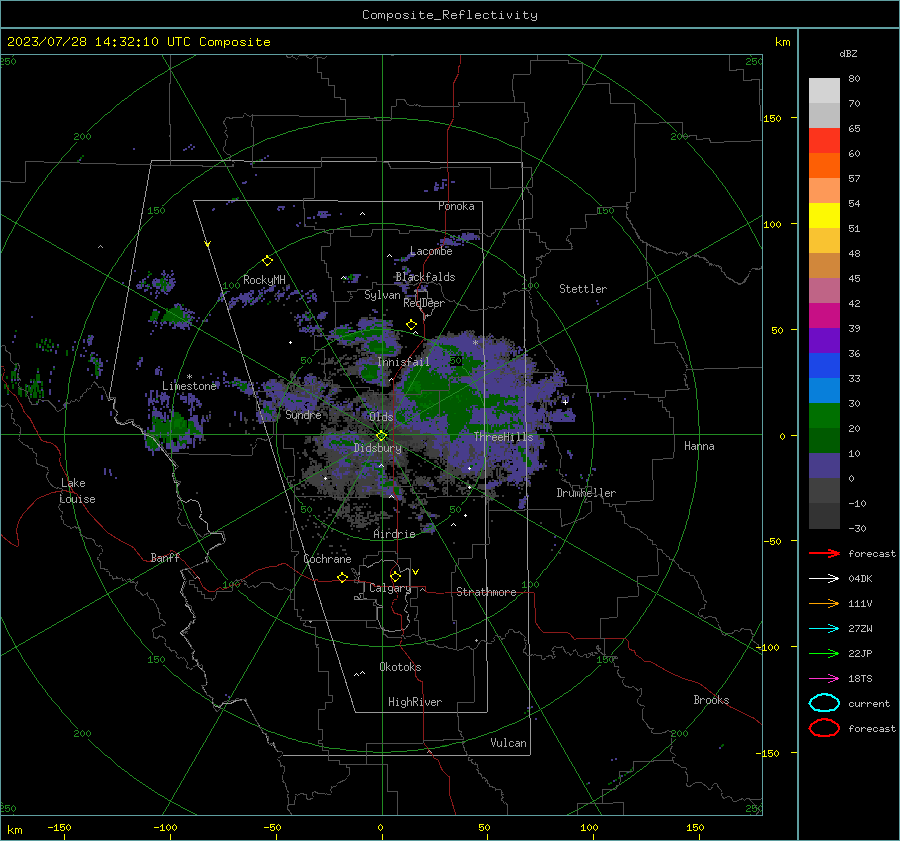Pick the red 65 dBZ swatch
900x841 pixels.
point(824,141)
